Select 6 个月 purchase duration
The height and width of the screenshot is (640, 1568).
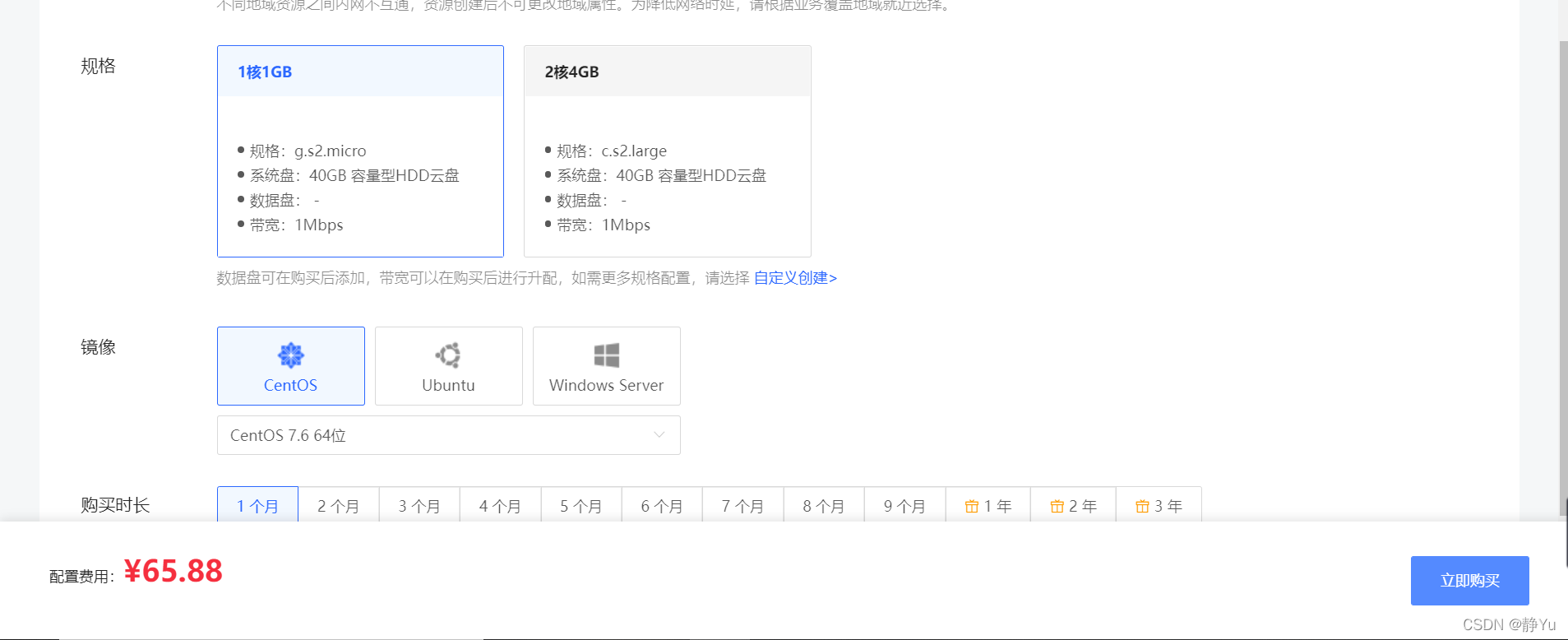[662, 505]
